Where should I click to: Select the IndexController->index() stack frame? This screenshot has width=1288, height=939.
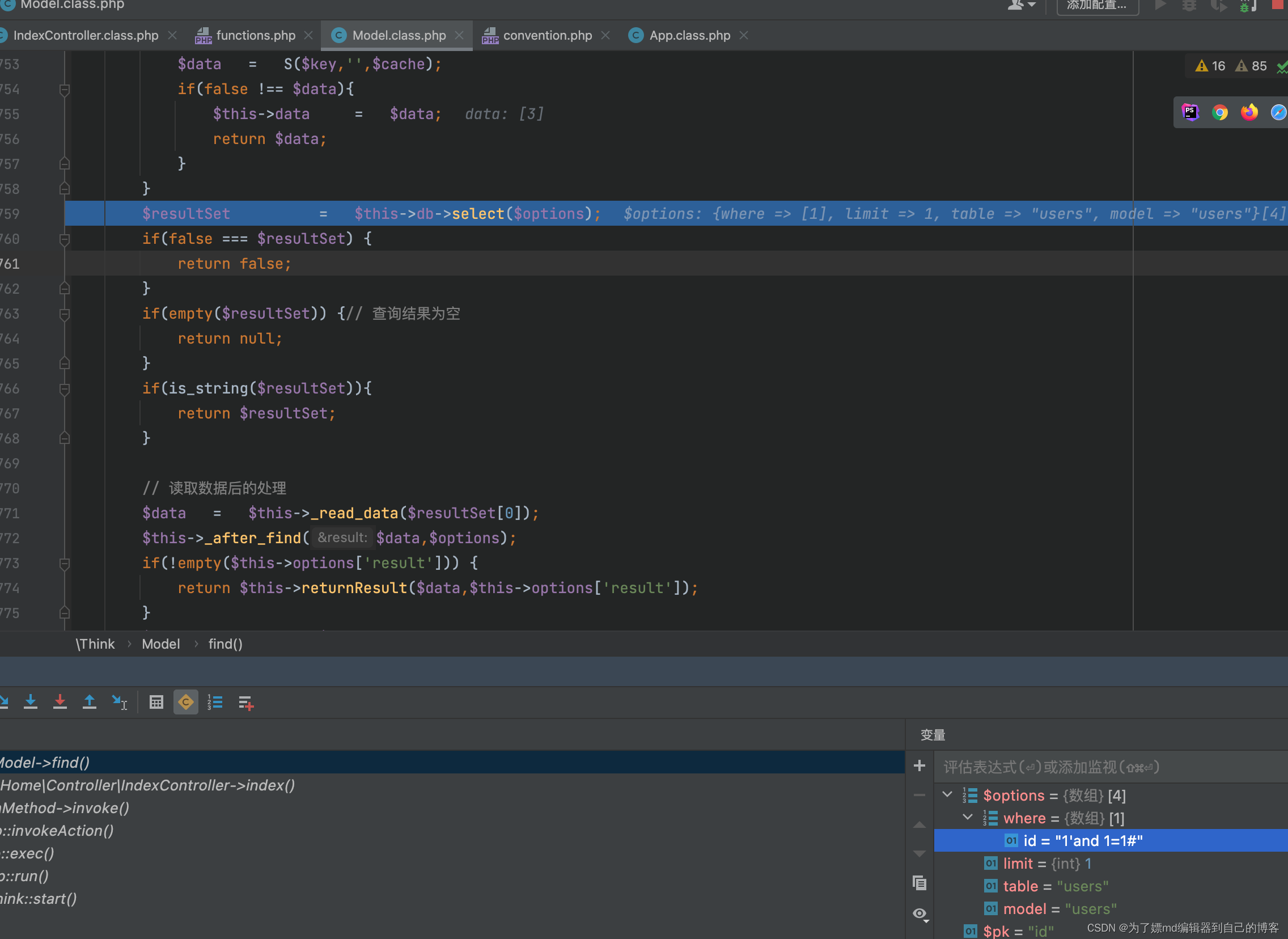[x=148, y=785]
